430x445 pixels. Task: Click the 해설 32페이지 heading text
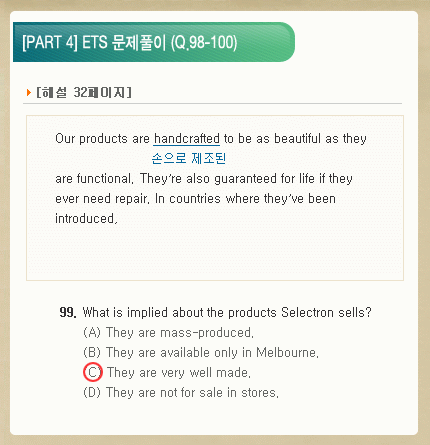coord(84,92)
